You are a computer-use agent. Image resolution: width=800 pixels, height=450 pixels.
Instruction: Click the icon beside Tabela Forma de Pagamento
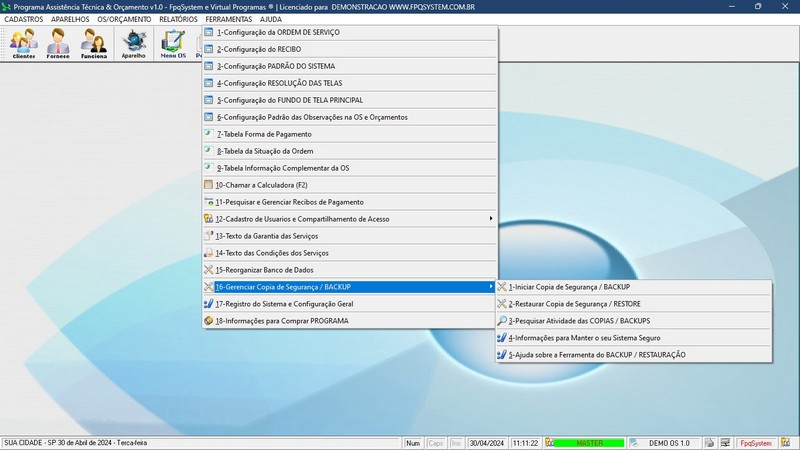[209, 134]
